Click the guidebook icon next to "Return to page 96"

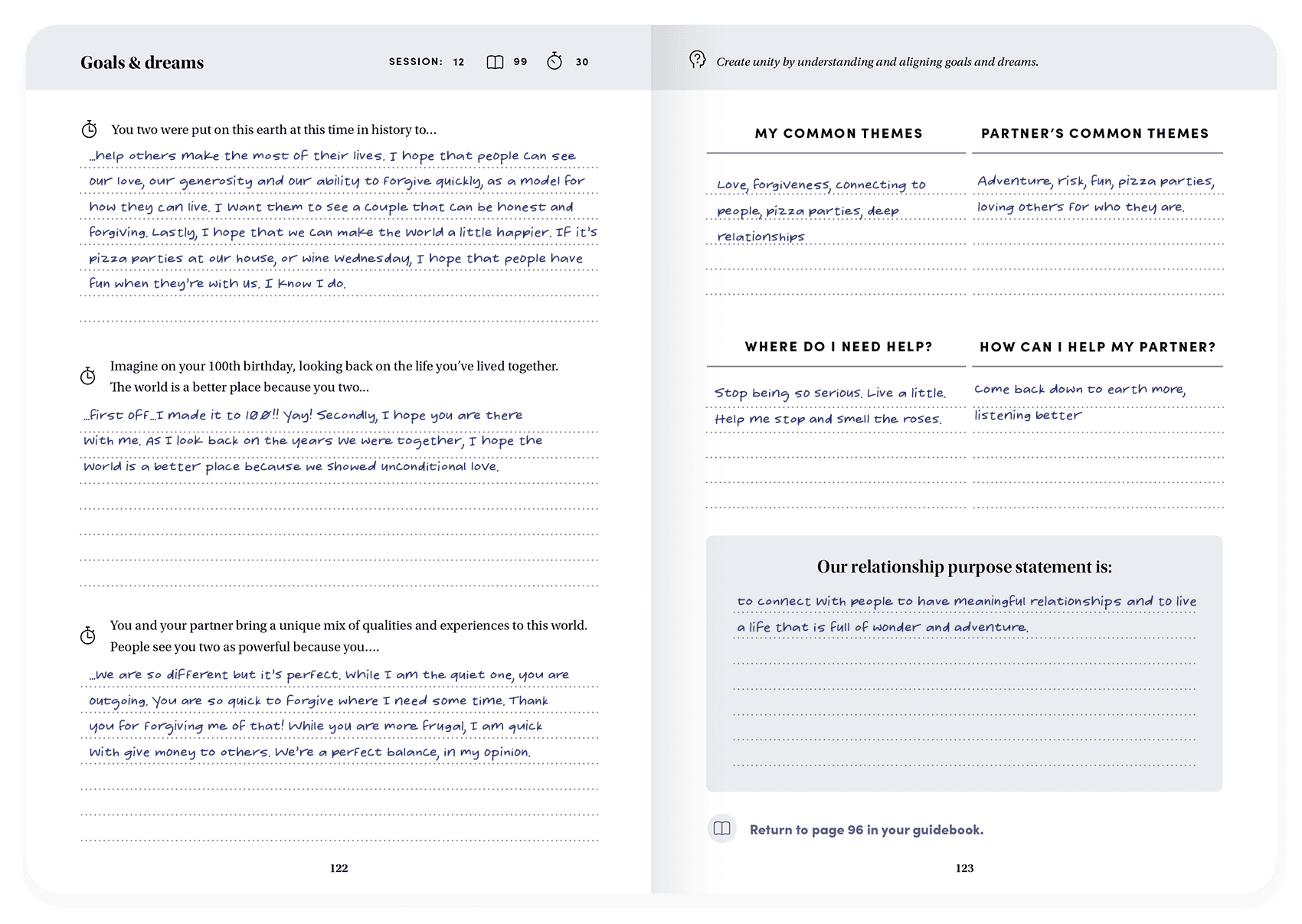coord(721,828)
